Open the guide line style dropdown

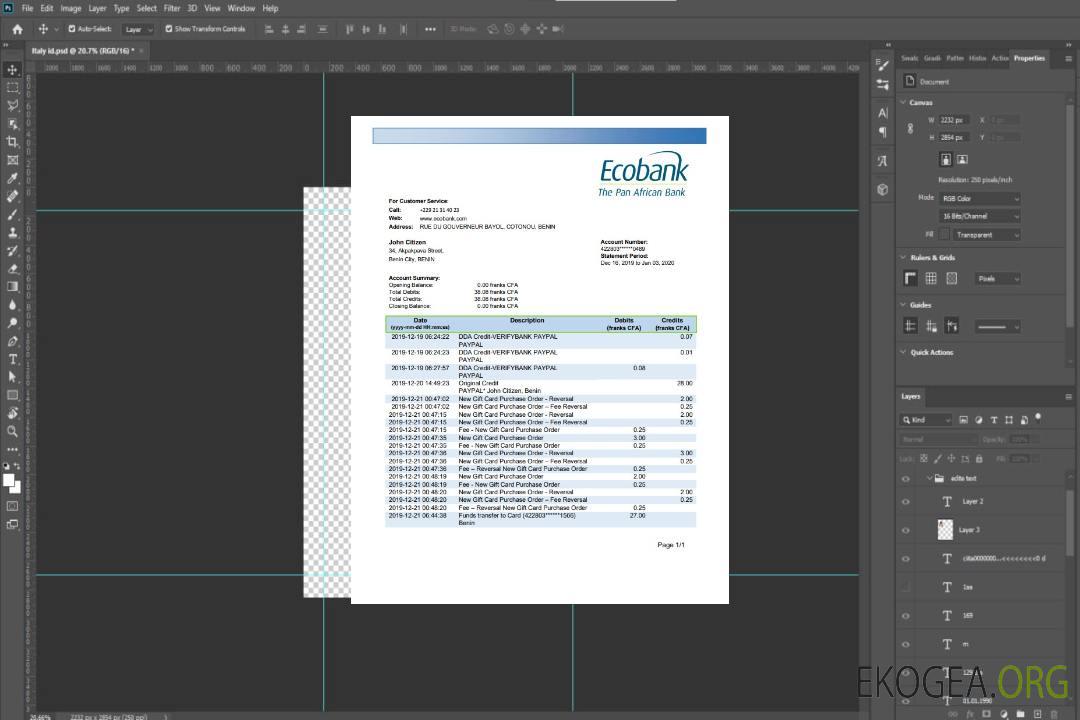tap(998, 327)
